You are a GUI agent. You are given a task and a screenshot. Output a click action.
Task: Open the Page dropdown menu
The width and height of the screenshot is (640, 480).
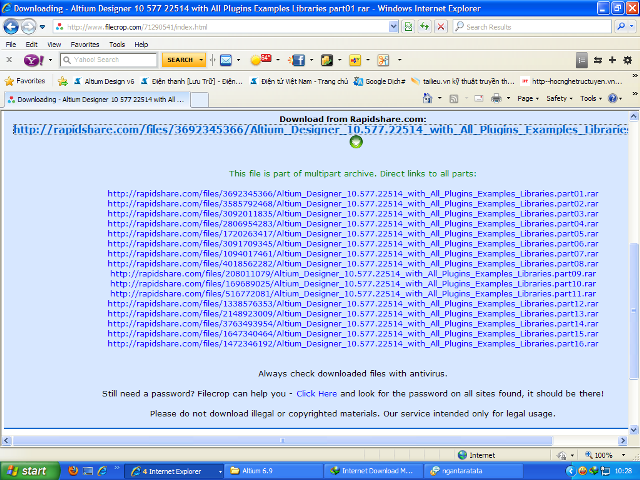[x=528, y=98]
